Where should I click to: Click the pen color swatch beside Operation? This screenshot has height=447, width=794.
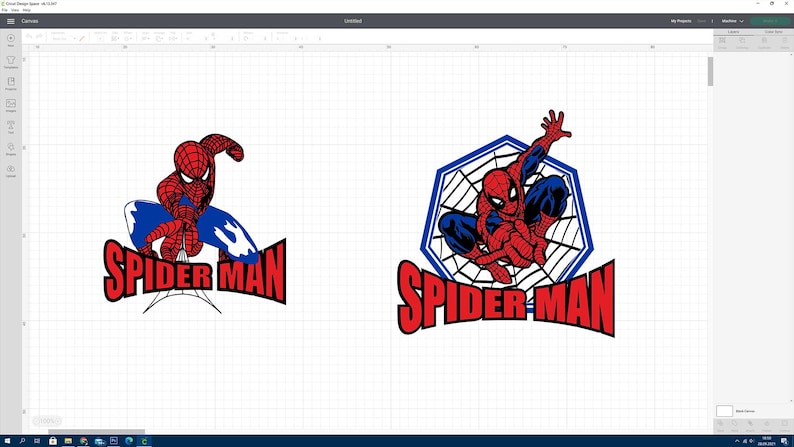coord(82,38)
